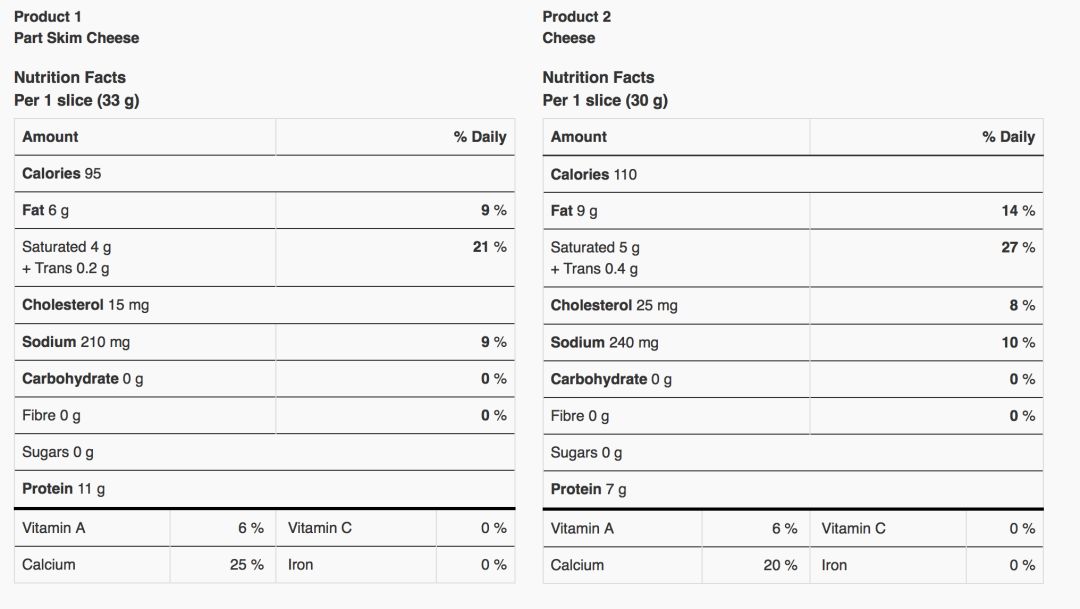1080x609 pixels.
Task: Select Product 1 Vitamin C cell
Action: pyautogui.click(x=355, y=528)
